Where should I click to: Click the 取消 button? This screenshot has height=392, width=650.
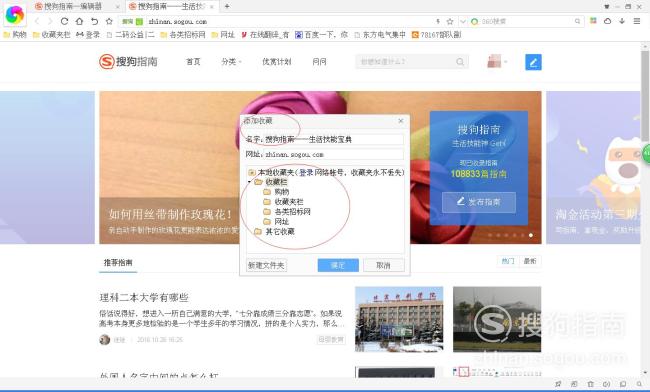click(383, 266)
